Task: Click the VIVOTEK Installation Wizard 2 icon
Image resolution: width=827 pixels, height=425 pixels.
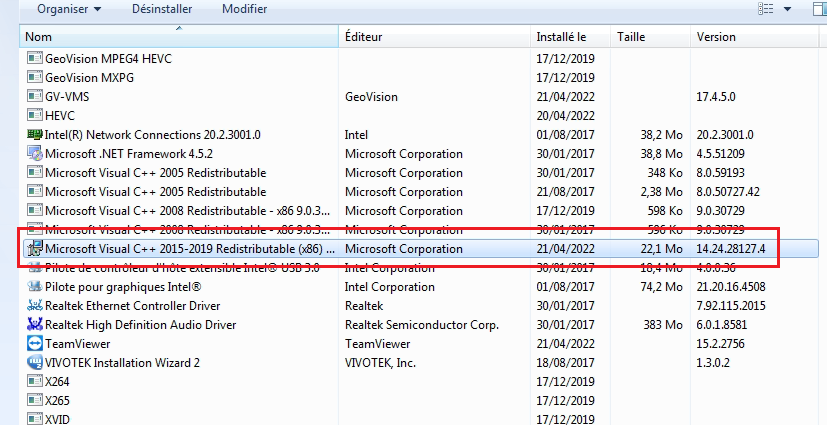Action: [35, 363]
